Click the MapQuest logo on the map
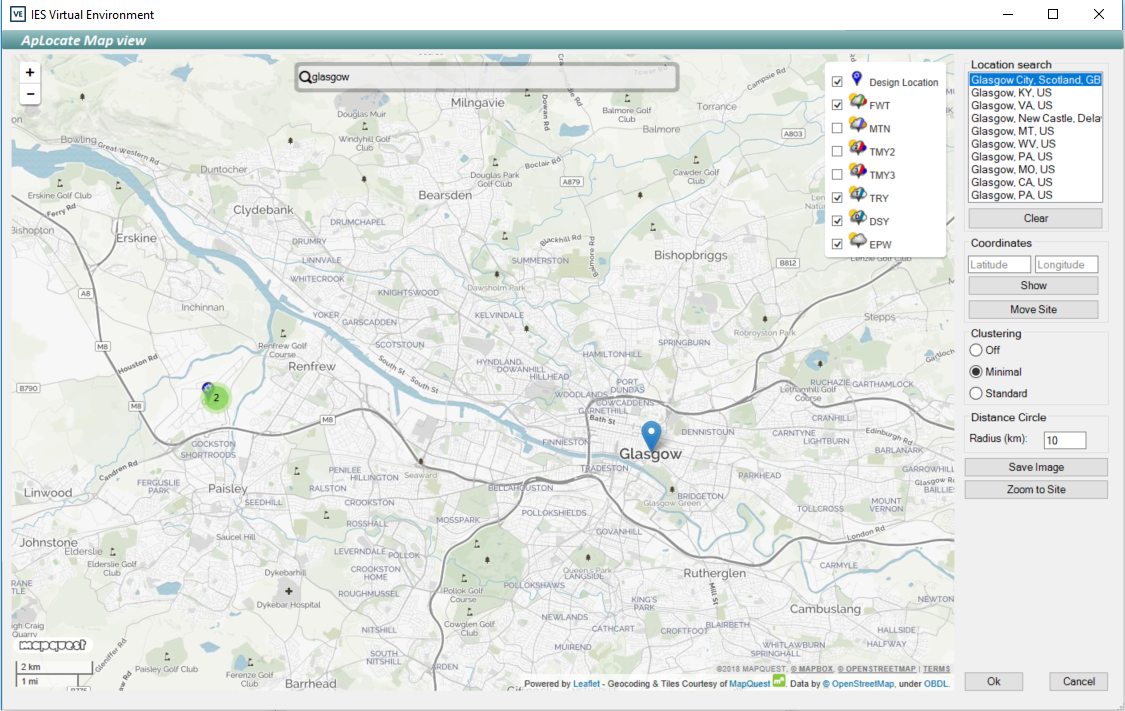The image size is (1125, 711). (x=54, y=645)
